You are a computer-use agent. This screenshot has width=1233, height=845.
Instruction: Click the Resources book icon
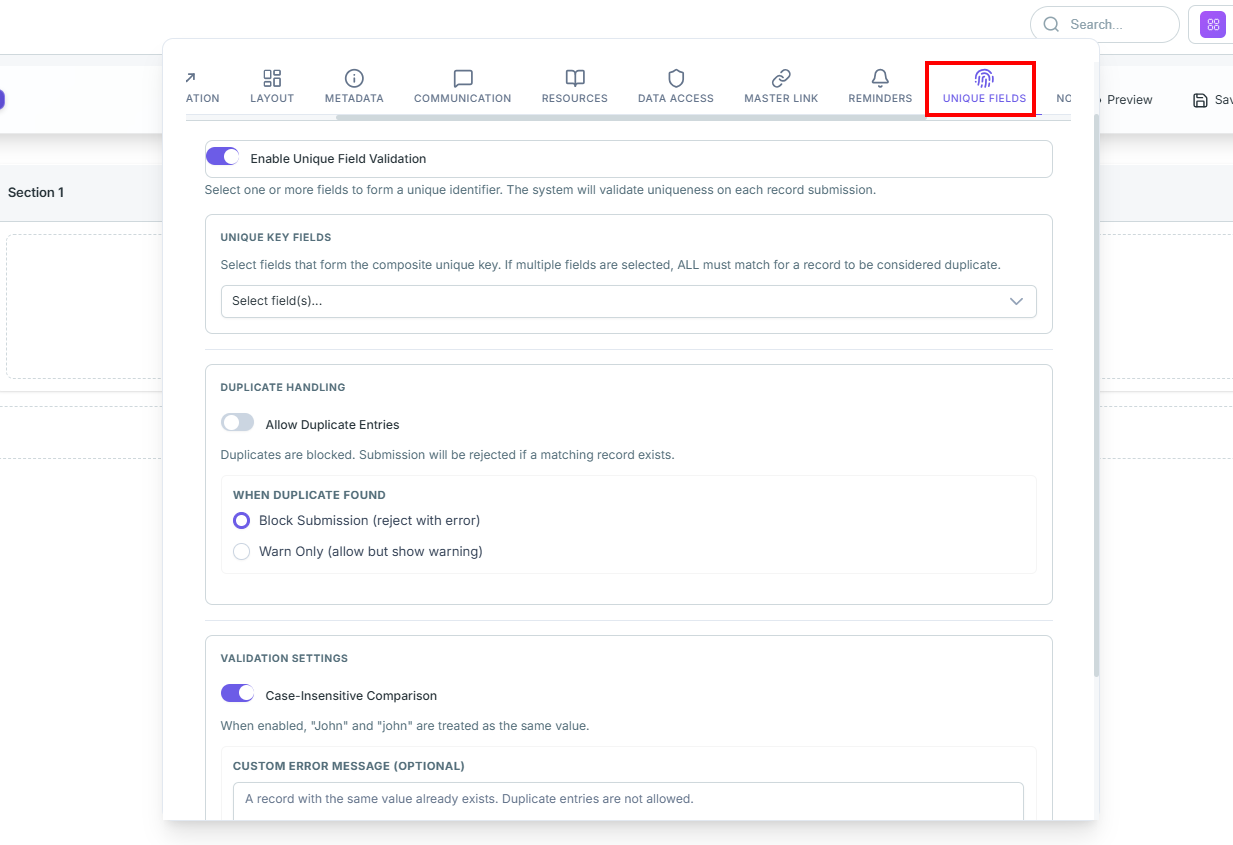click(x=575, y=78)
